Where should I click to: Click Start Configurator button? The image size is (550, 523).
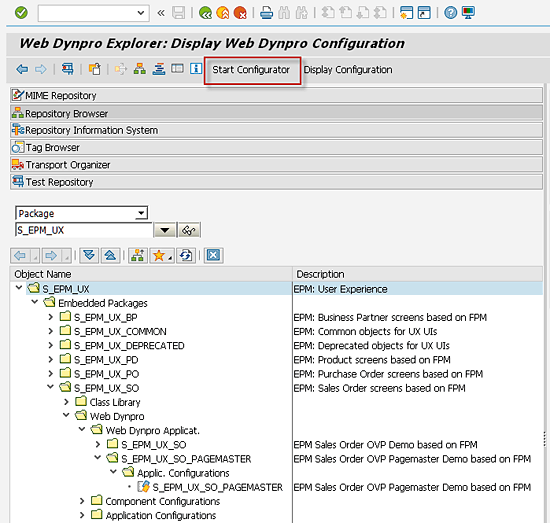(252, 70)
